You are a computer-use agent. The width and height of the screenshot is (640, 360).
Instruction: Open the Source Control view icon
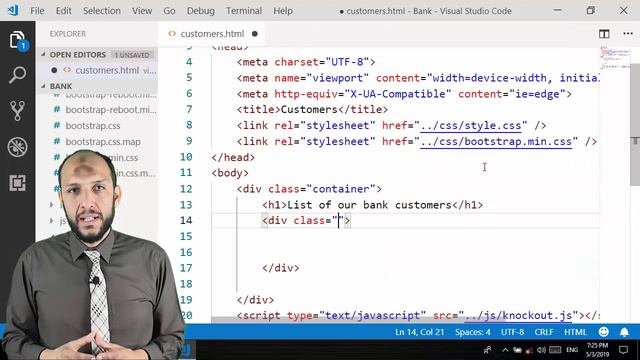tap(18, 111)
